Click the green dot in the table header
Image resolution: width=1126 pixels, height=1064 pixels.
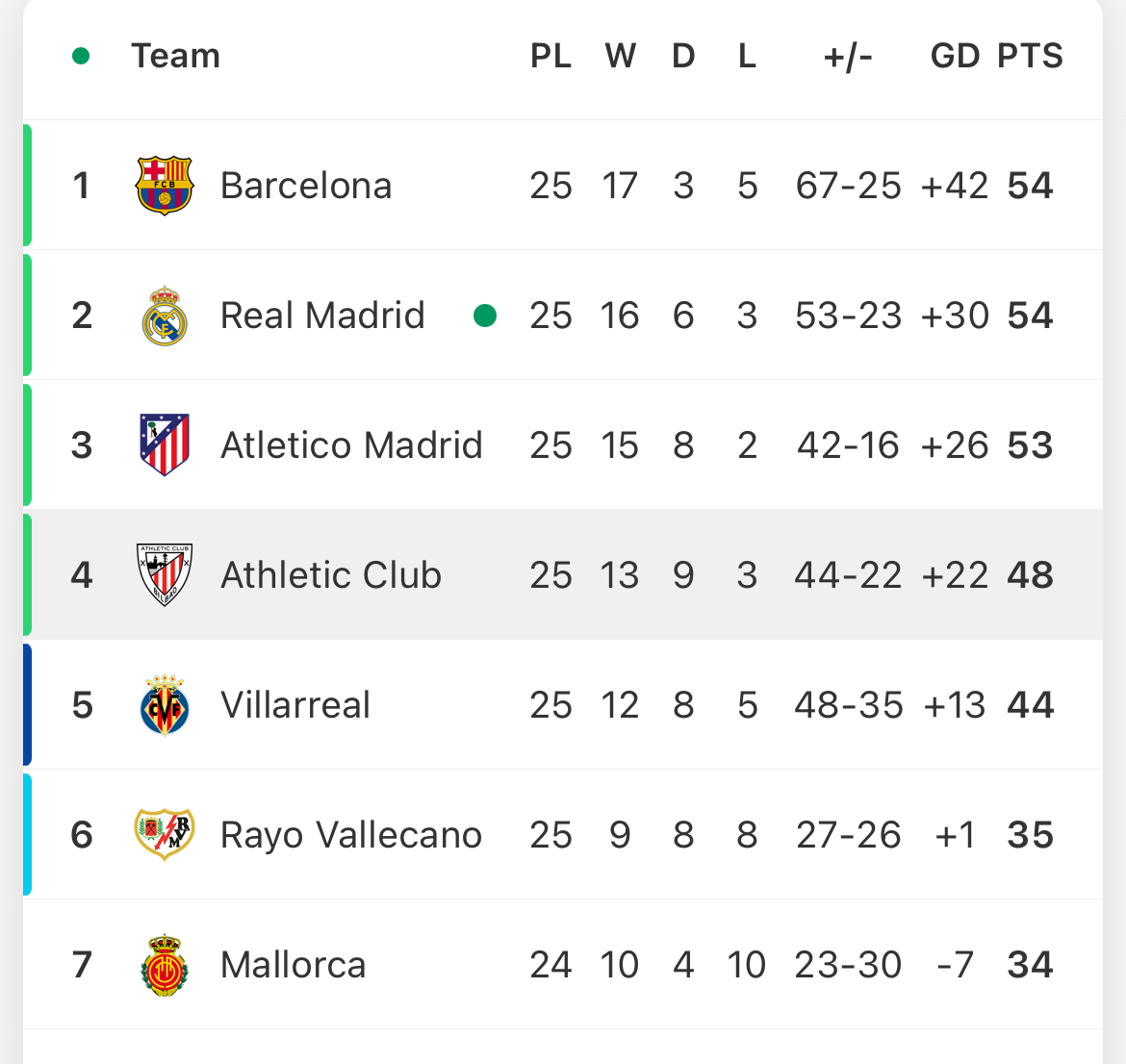[81, 56]
